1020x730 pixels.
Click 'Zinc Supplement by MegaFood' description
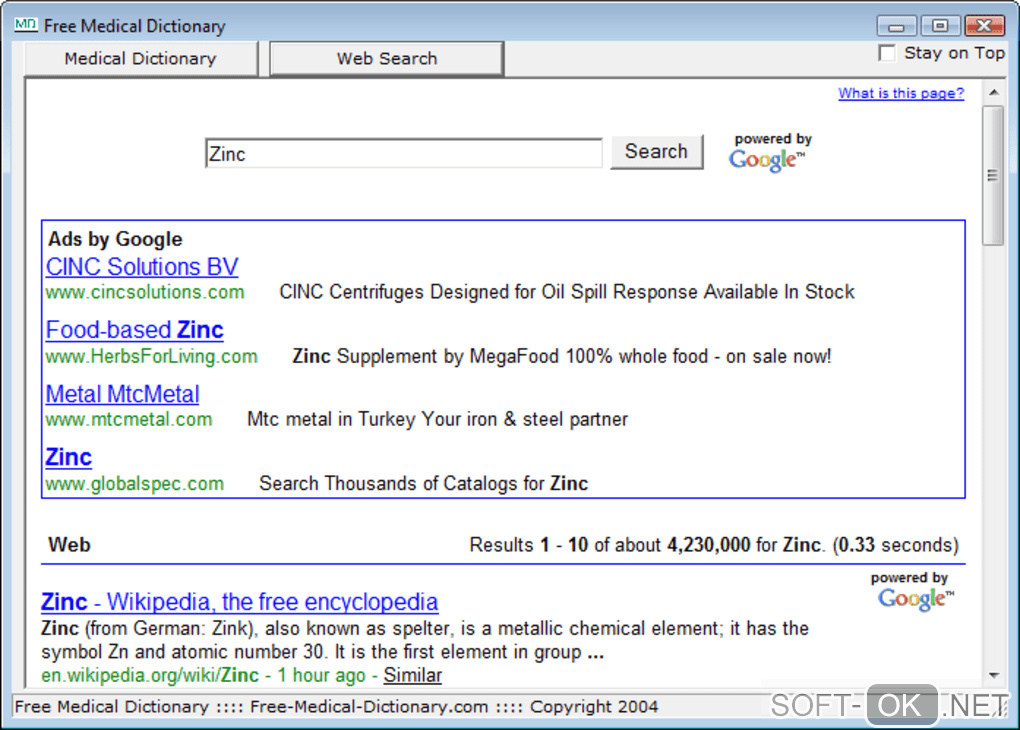pyautogui.click(x=562, y=357)
